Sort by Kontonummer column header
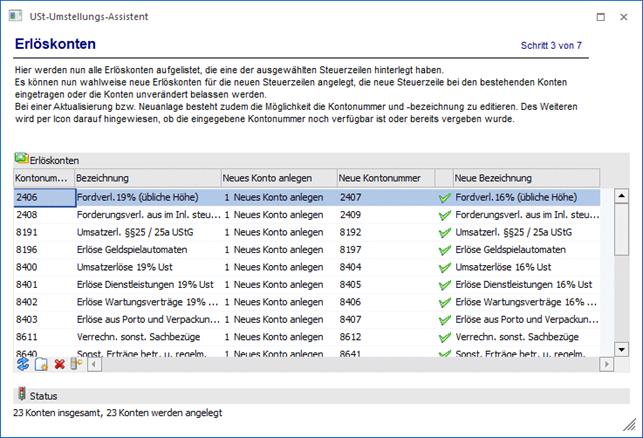The width and height of the screenshot is (643, 438). point(43,177)
